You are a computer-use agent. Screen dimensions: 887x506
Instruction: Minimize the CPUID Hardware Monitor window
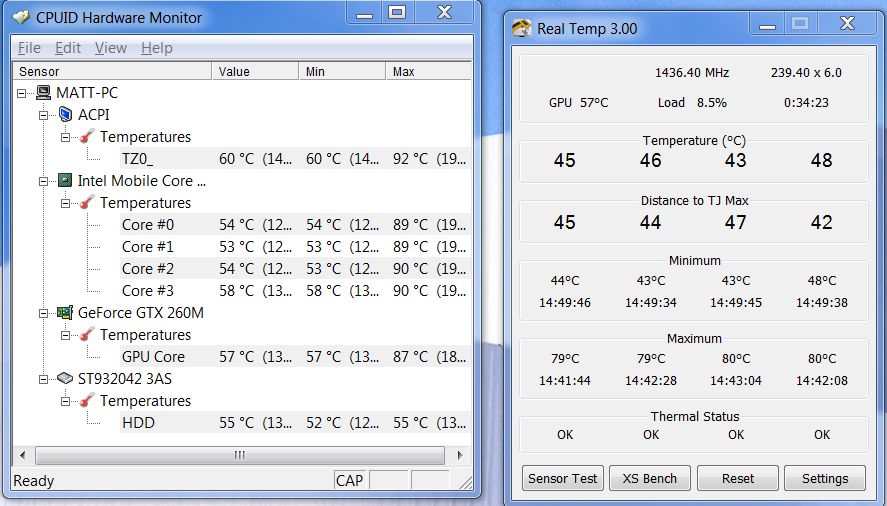365,12
